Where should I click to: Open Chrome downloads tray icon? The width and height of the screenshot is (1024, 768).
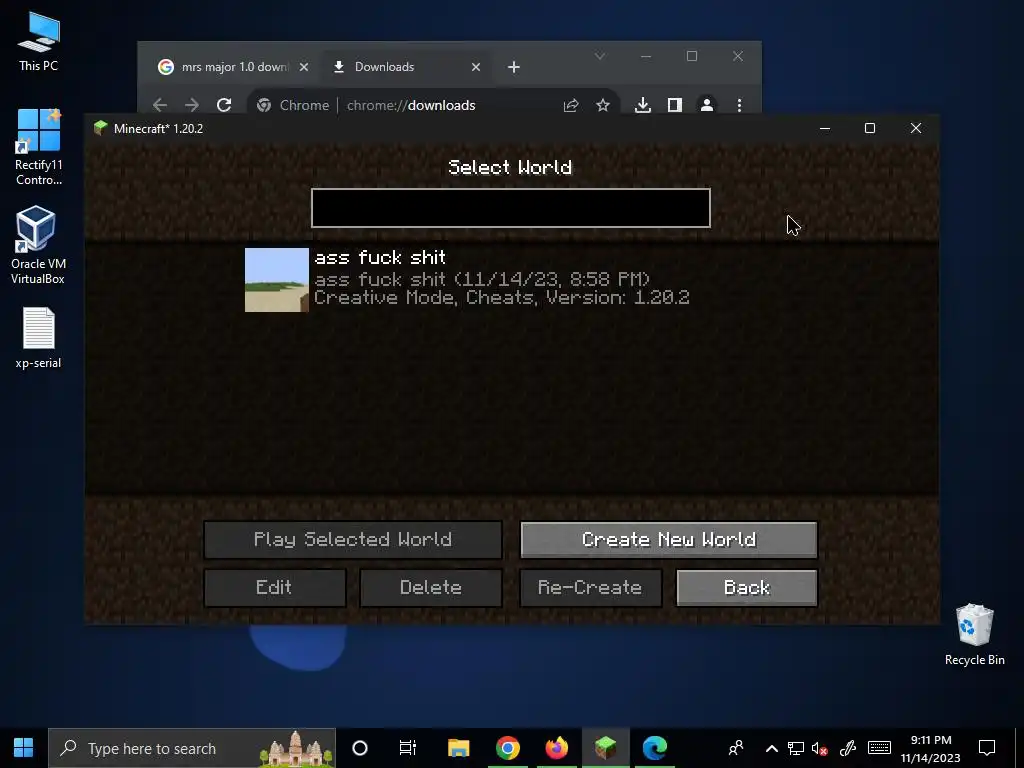(x=643, y=105)
